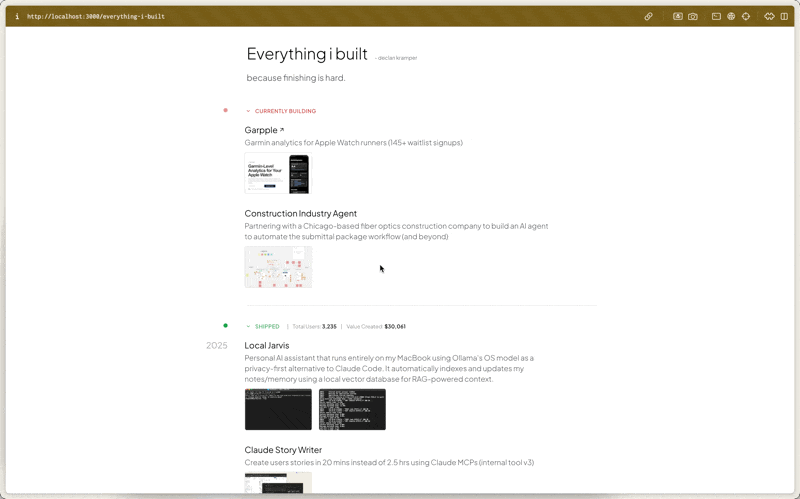Viewport: 800px width, 499px height.
Task: Click the page info icon beside URL
Action: [17, 17]
